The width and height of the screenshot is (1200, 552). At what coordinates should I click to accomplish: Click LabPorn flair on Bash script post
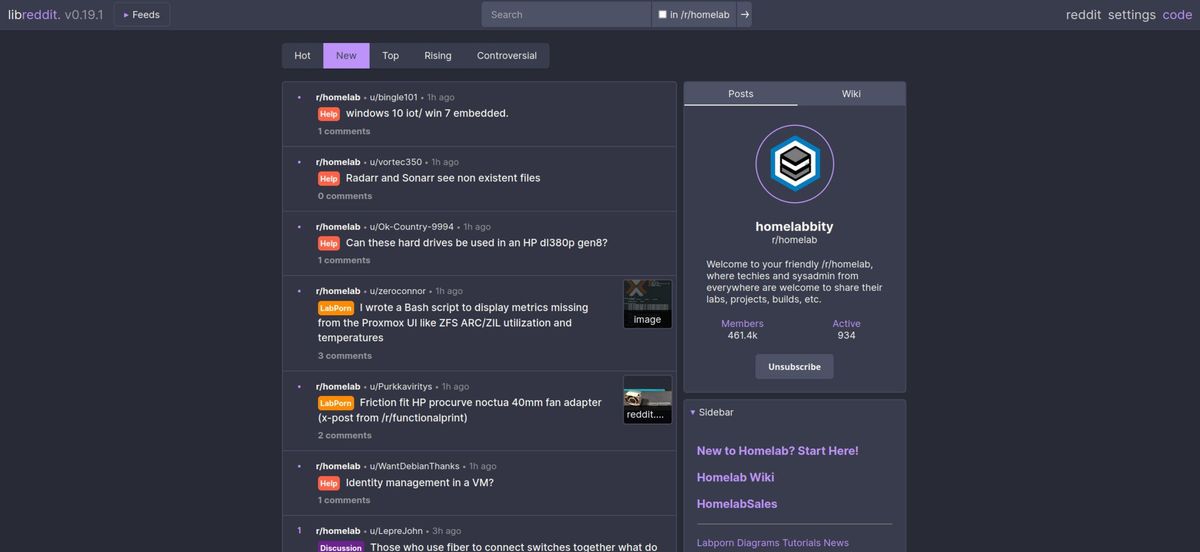pyautogui.click(x=336, y=308)
